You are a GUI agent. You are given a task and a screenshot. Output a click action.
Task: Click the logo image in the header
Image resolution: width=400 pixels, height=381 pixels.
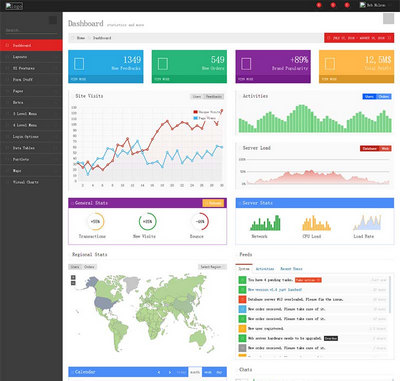pos(14,6)
